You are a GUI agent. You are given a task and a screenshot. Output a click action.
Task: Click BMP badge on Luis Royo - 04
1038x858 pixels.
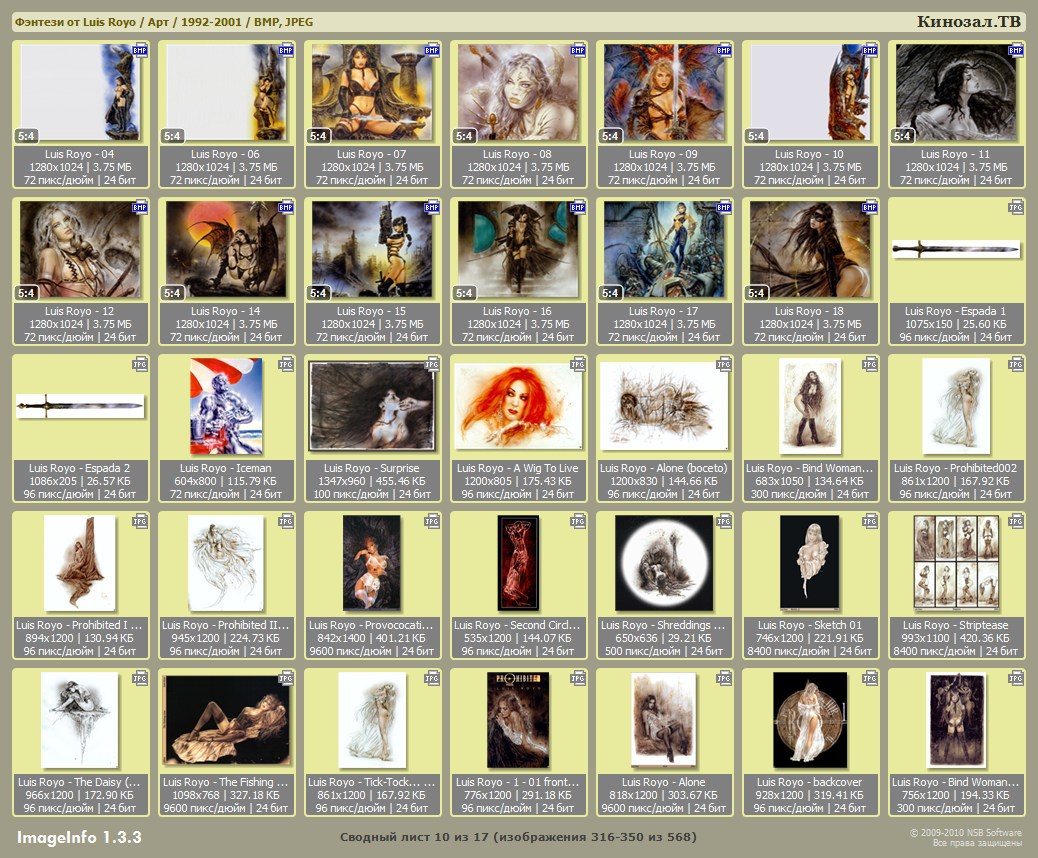(x=140, y=50)
